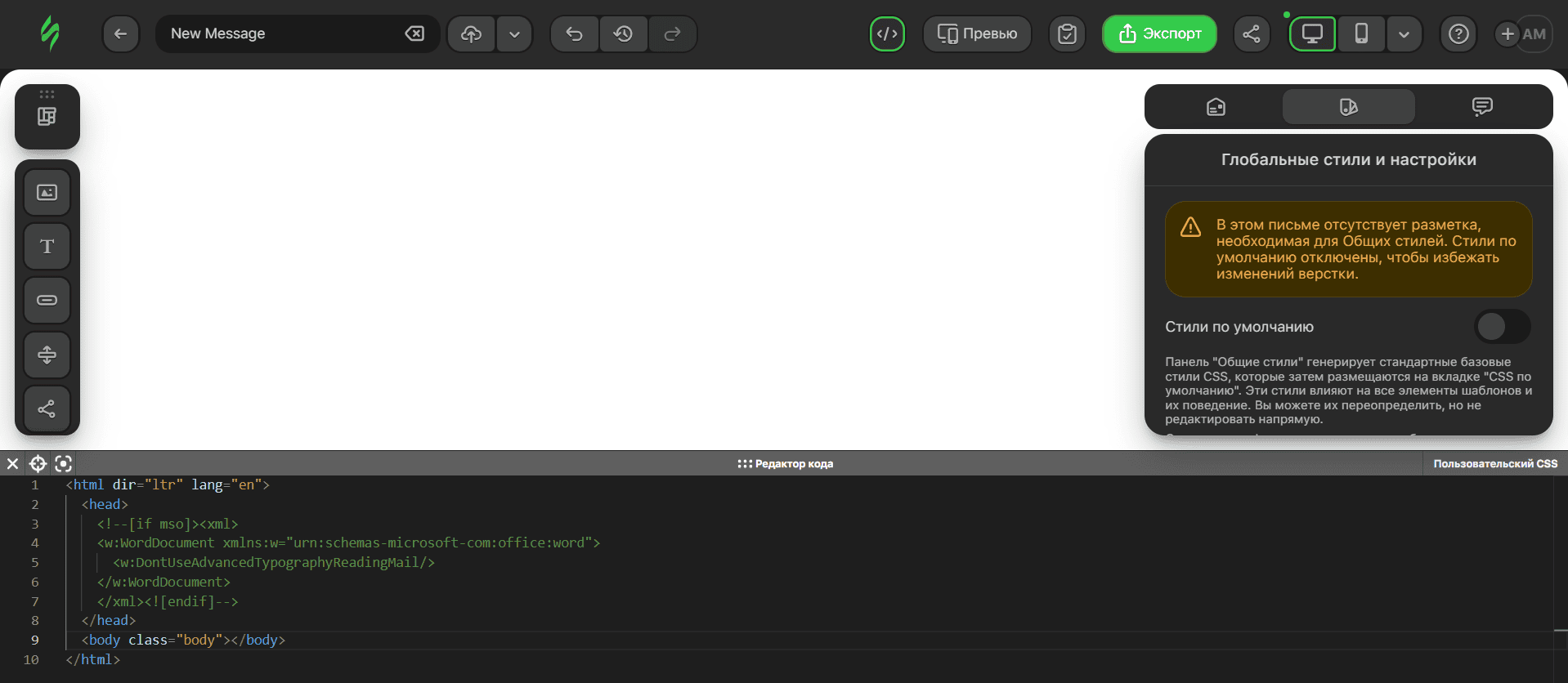The image size is (1568, 683).
Task: Select the Image block tool
Action: [47, 193]
